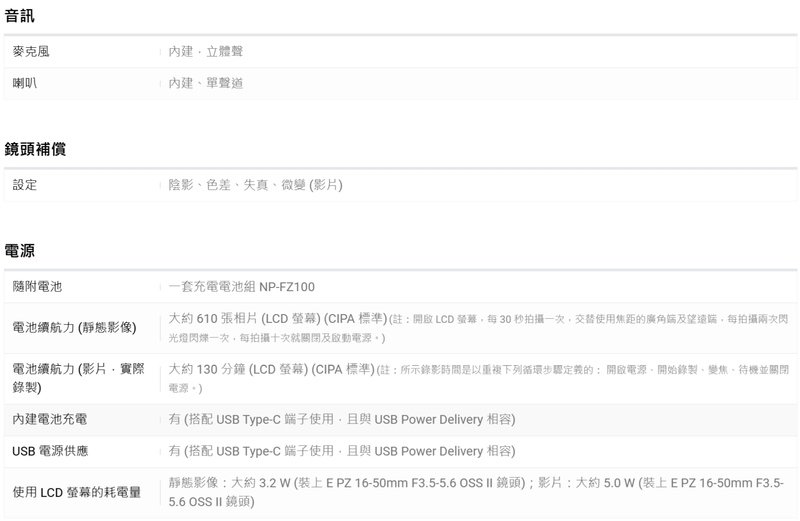Select the 隨附電池 row label
Image resolution: width=800 pixels, height=521 pixels.
pos(37,286)
